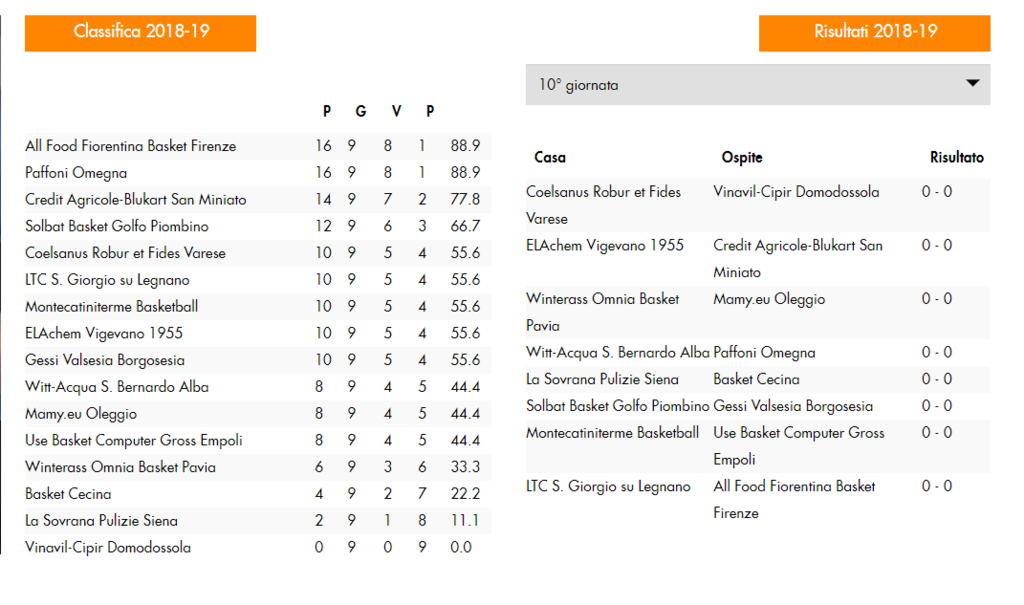Click the Ospite column header

[742, 157]
